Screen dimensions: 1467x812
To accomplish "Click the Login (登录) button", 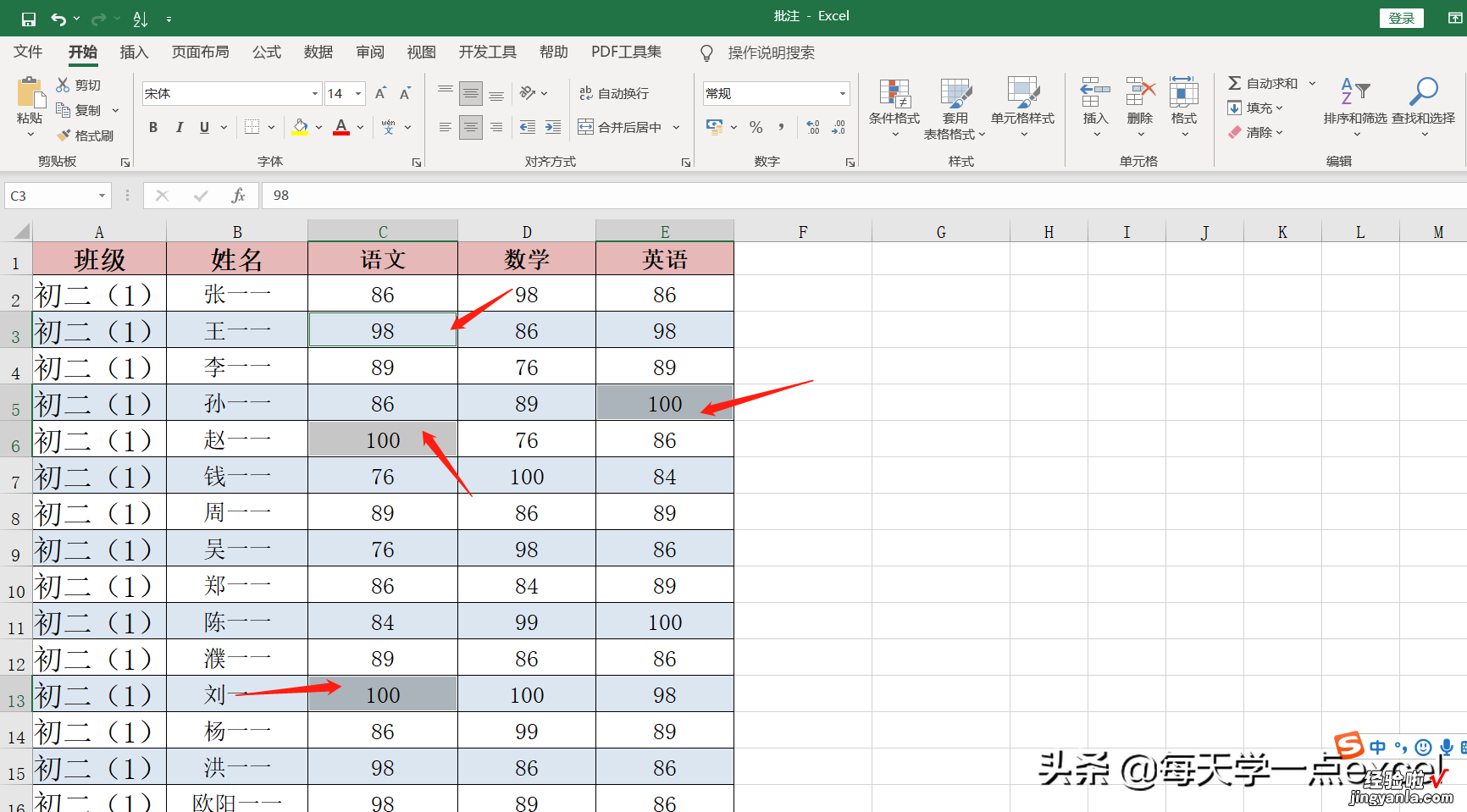I will click(x=1402, y=18).
